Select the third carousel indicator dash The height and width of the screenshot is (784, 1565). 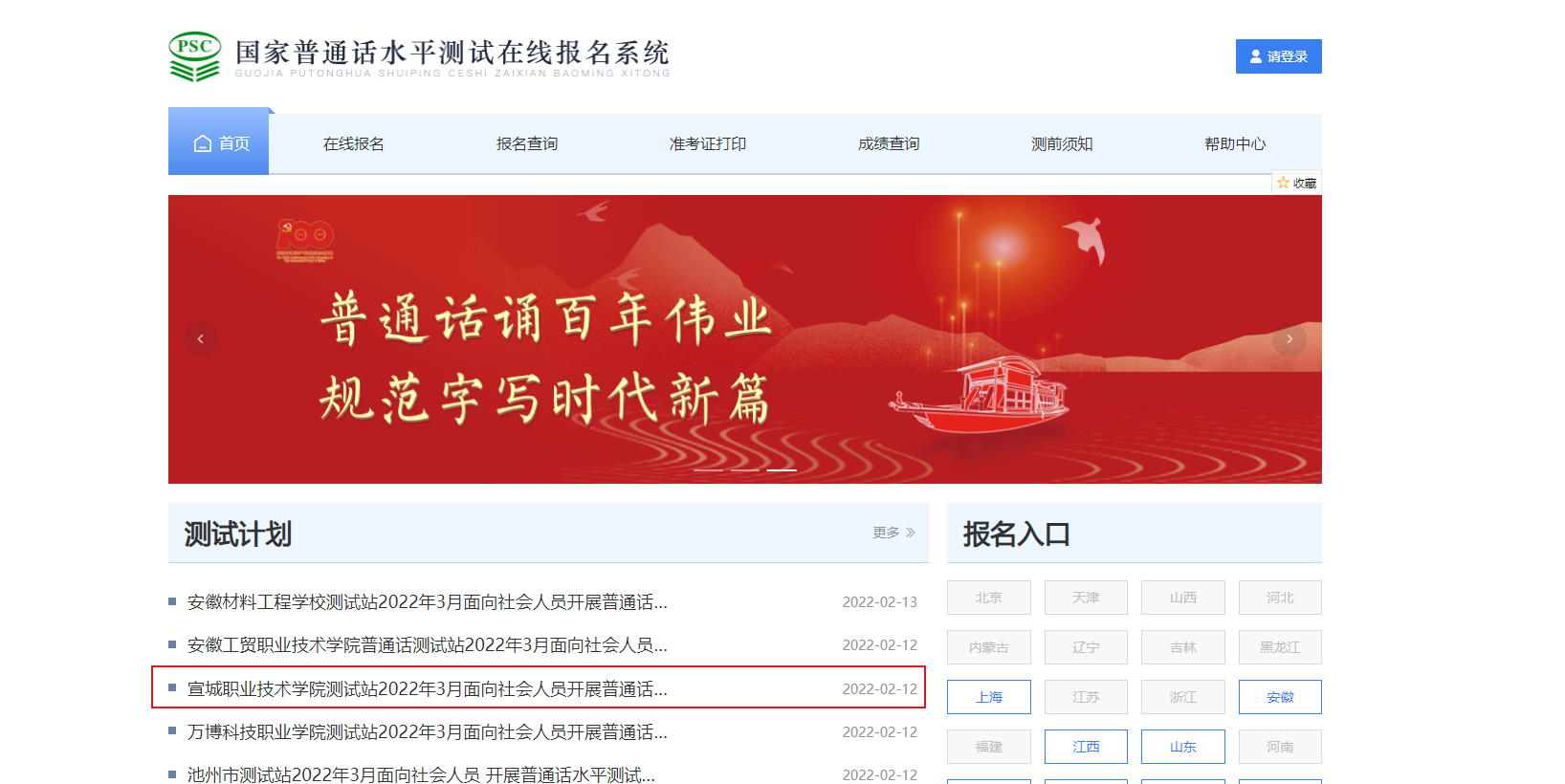(x=782, y=470)
